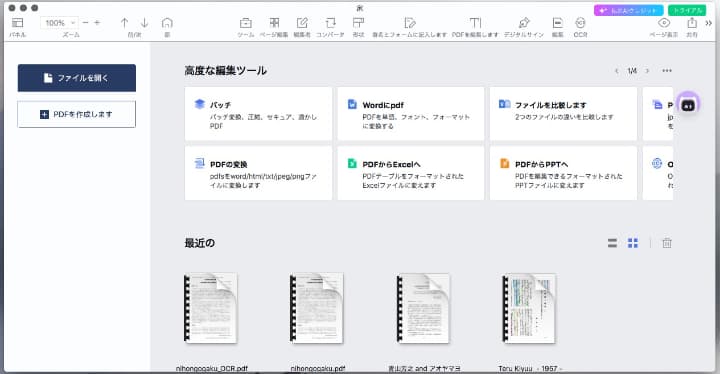The width and height of the screenshot is (720, 374).
Task: Open the バッチ (Batch) tool card
Action: point(259,113)
